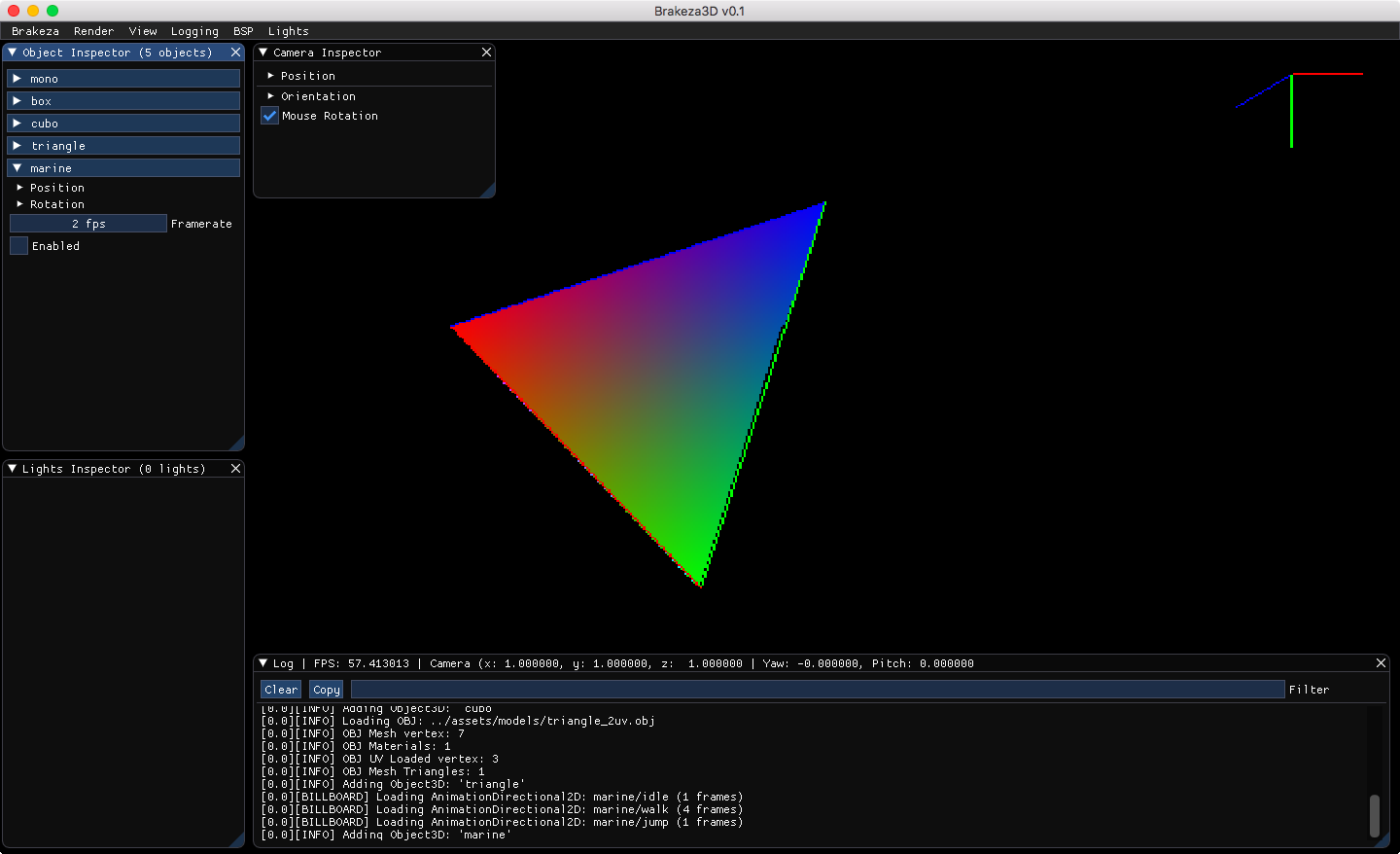1400x854 pixels.
Task: Click the Camera Inspector resize grip
Action: pyautogui.click(x=488, y=191)
